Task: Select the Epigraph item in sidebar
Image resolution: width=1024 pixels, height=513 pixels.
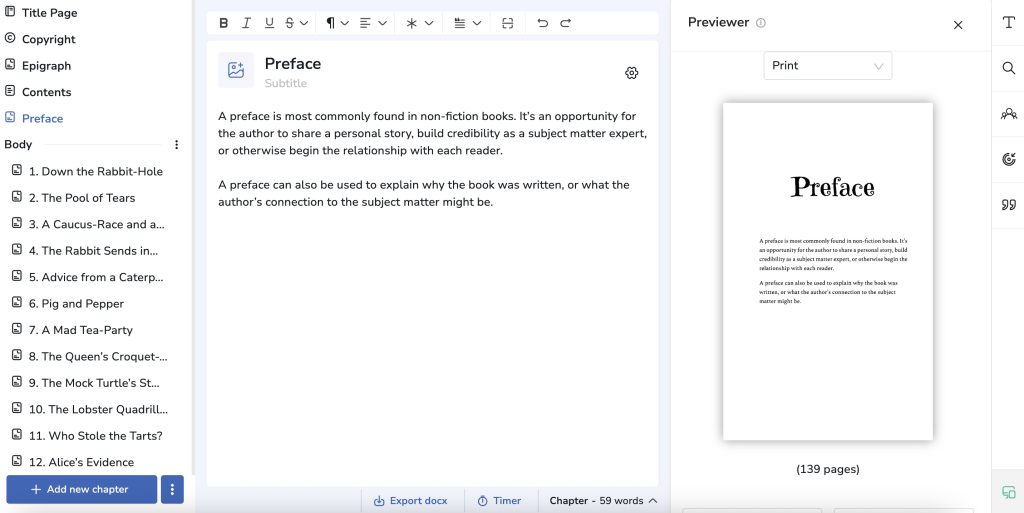Action: [46, 66]
